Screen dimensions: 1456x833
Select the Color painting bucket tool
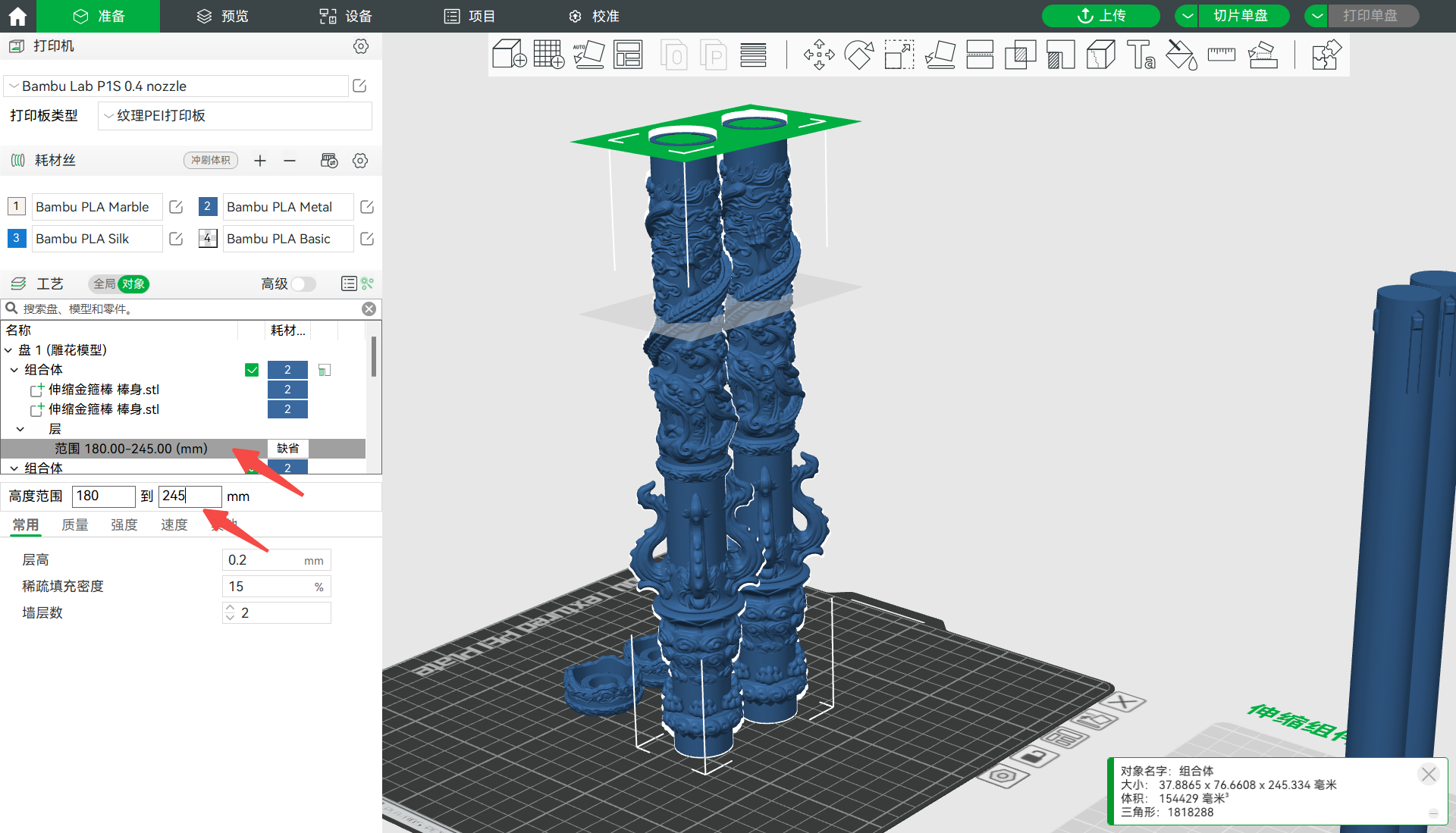pos(1181,55)
